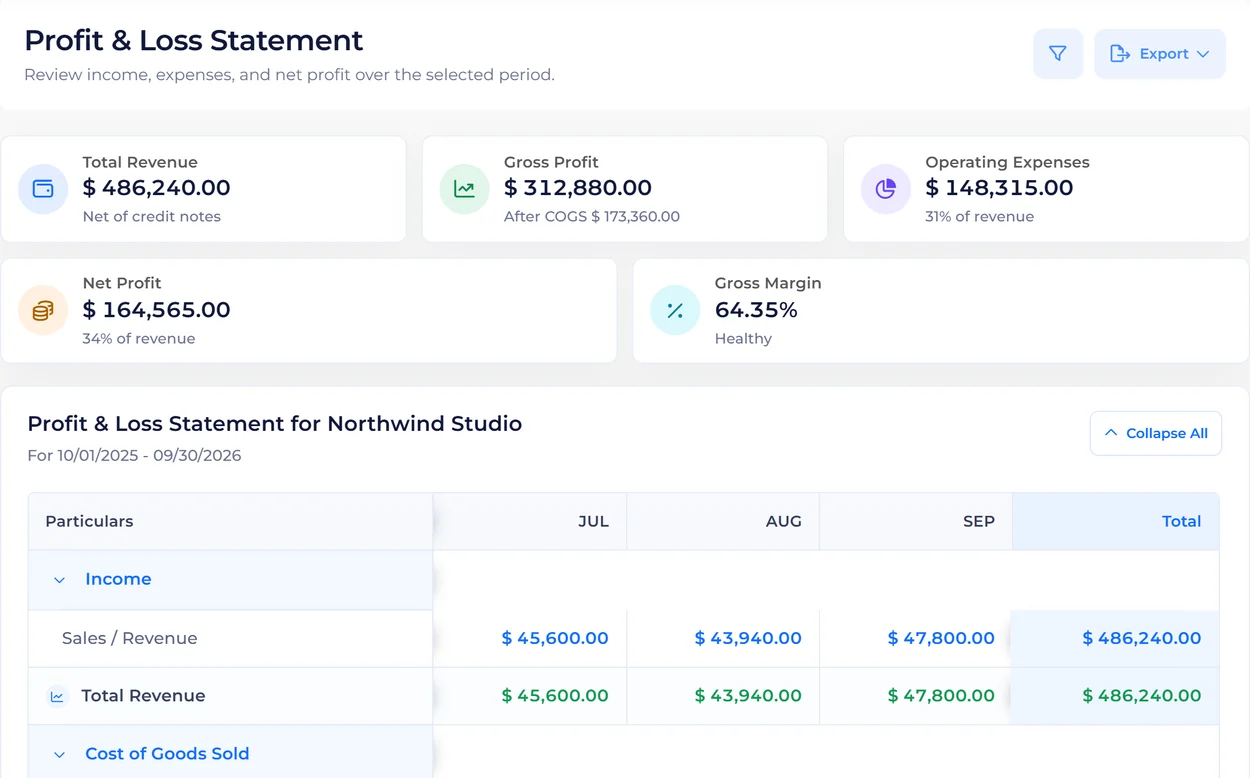This screenshot has height=778, width=1250.
Task: Click Sales / Revenue row label
Action: point(130,638)
